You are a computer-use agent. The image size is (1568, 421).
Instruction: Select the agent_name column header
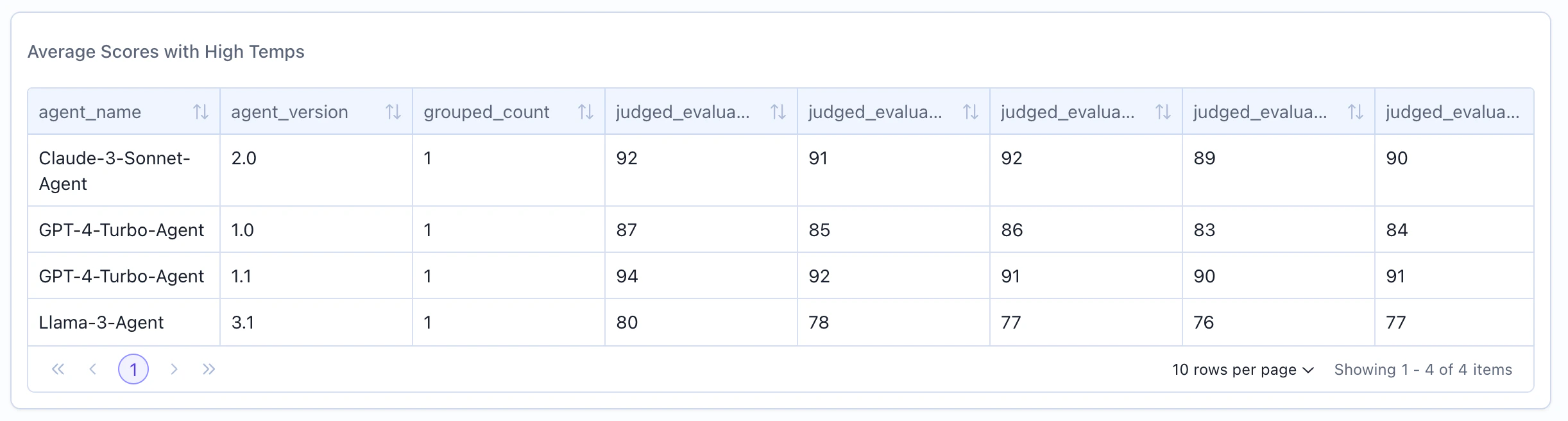point(90,111)
